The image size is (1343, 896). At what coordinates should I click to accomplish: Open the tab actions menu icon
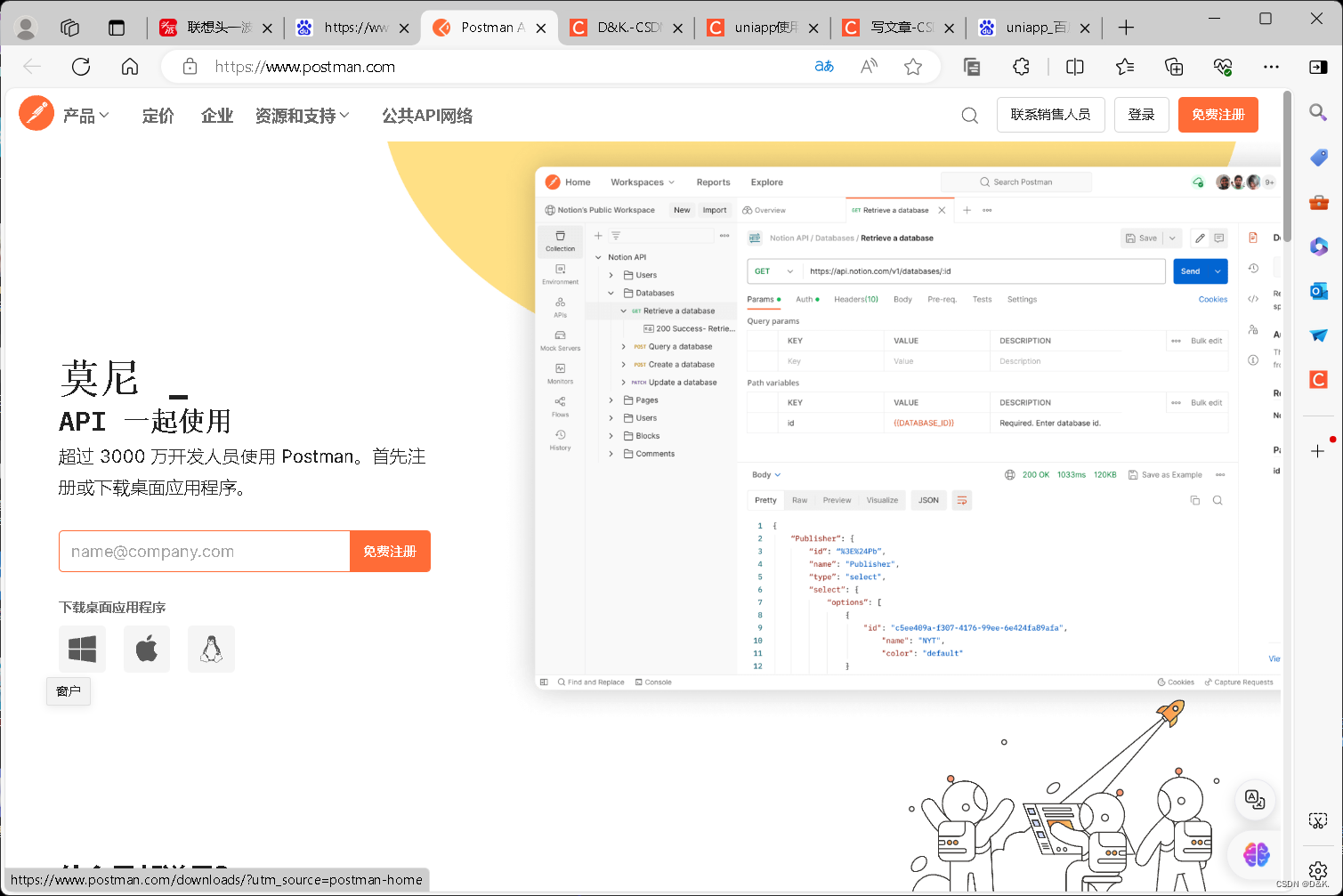pyautogui.click(x=117, y=28)
